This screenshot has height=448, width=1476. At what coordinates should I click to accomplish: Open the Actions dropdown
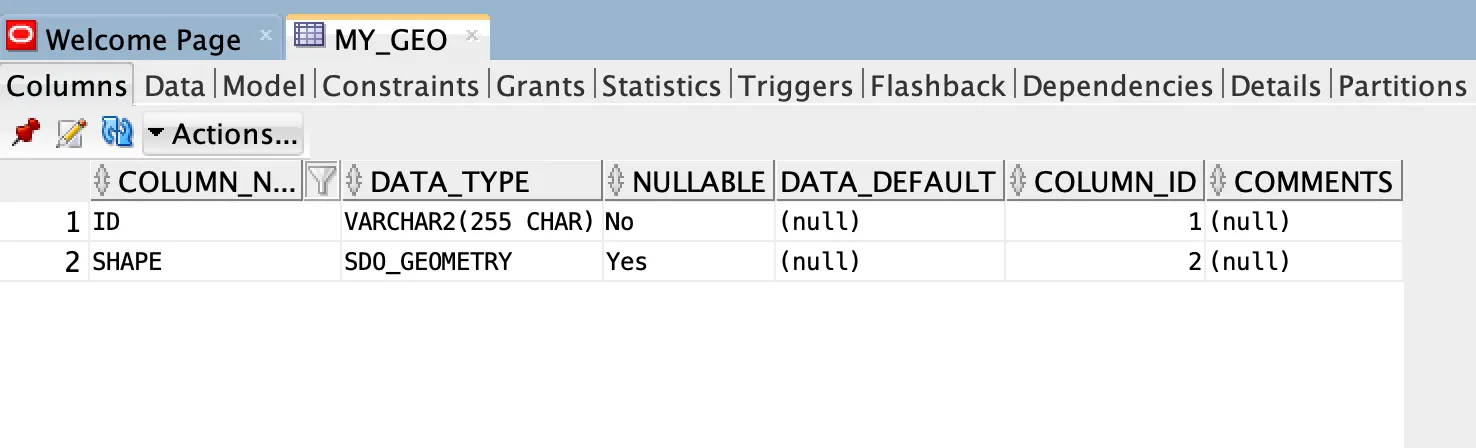pos(223,134)
